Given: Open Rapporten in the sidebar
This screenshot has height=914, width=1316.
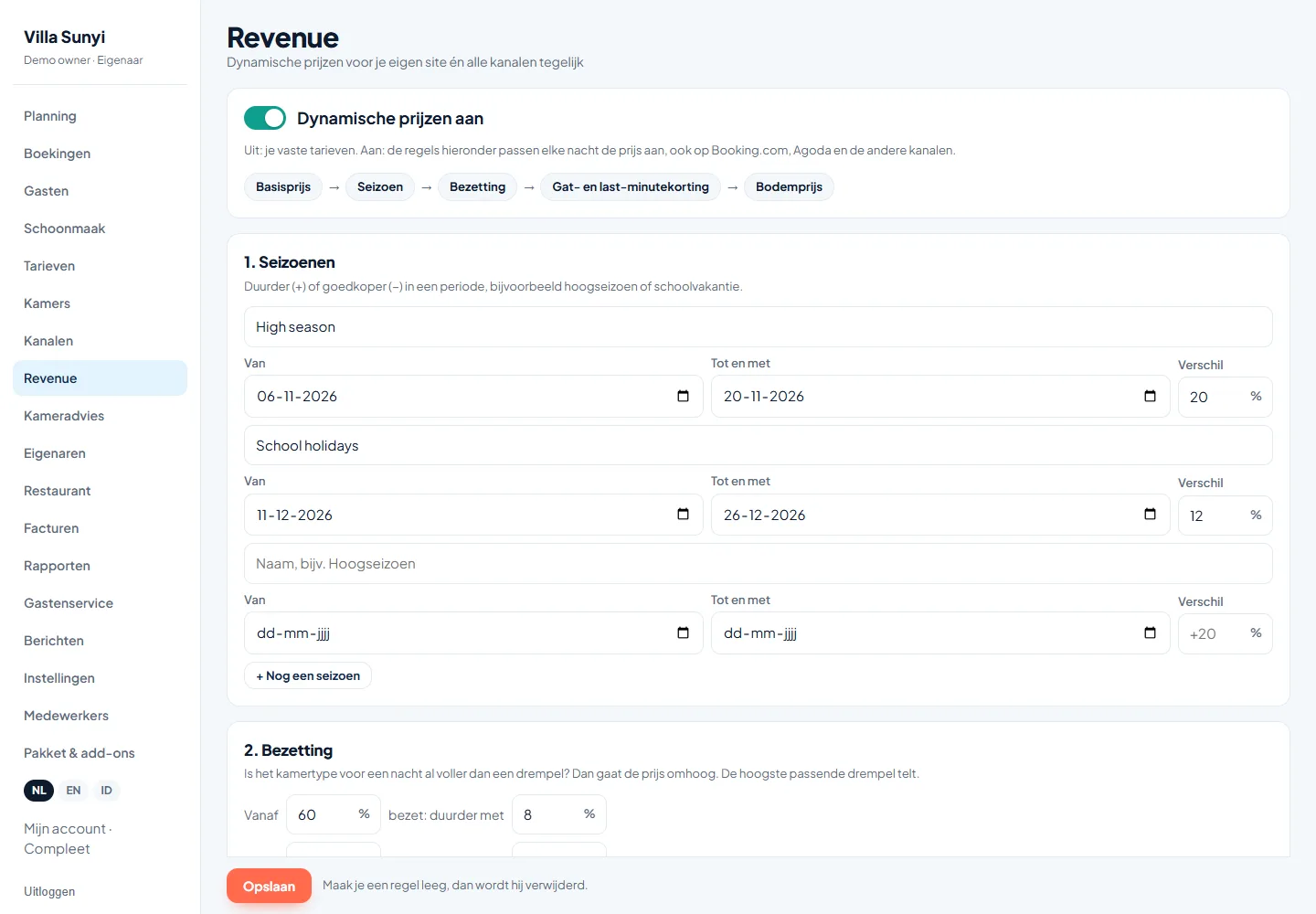Looking at the screenshot, I should click(x=100, y=566).
